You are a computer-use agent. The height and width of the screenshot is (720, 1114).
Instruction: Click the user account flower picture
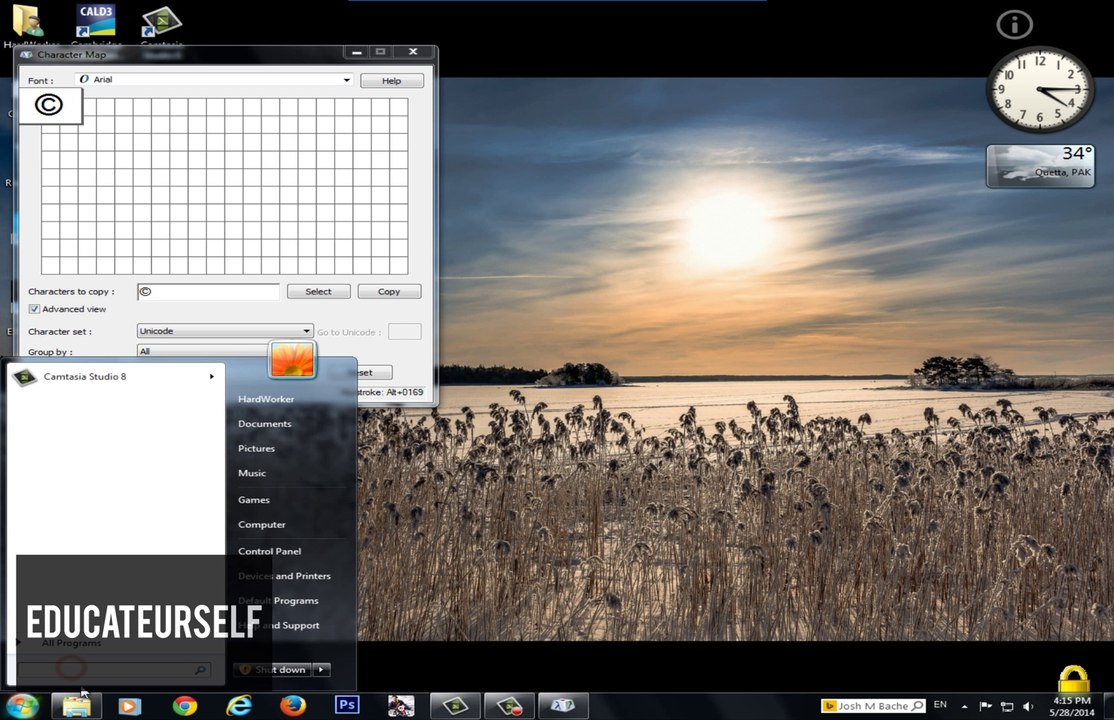tap(292, 359)
